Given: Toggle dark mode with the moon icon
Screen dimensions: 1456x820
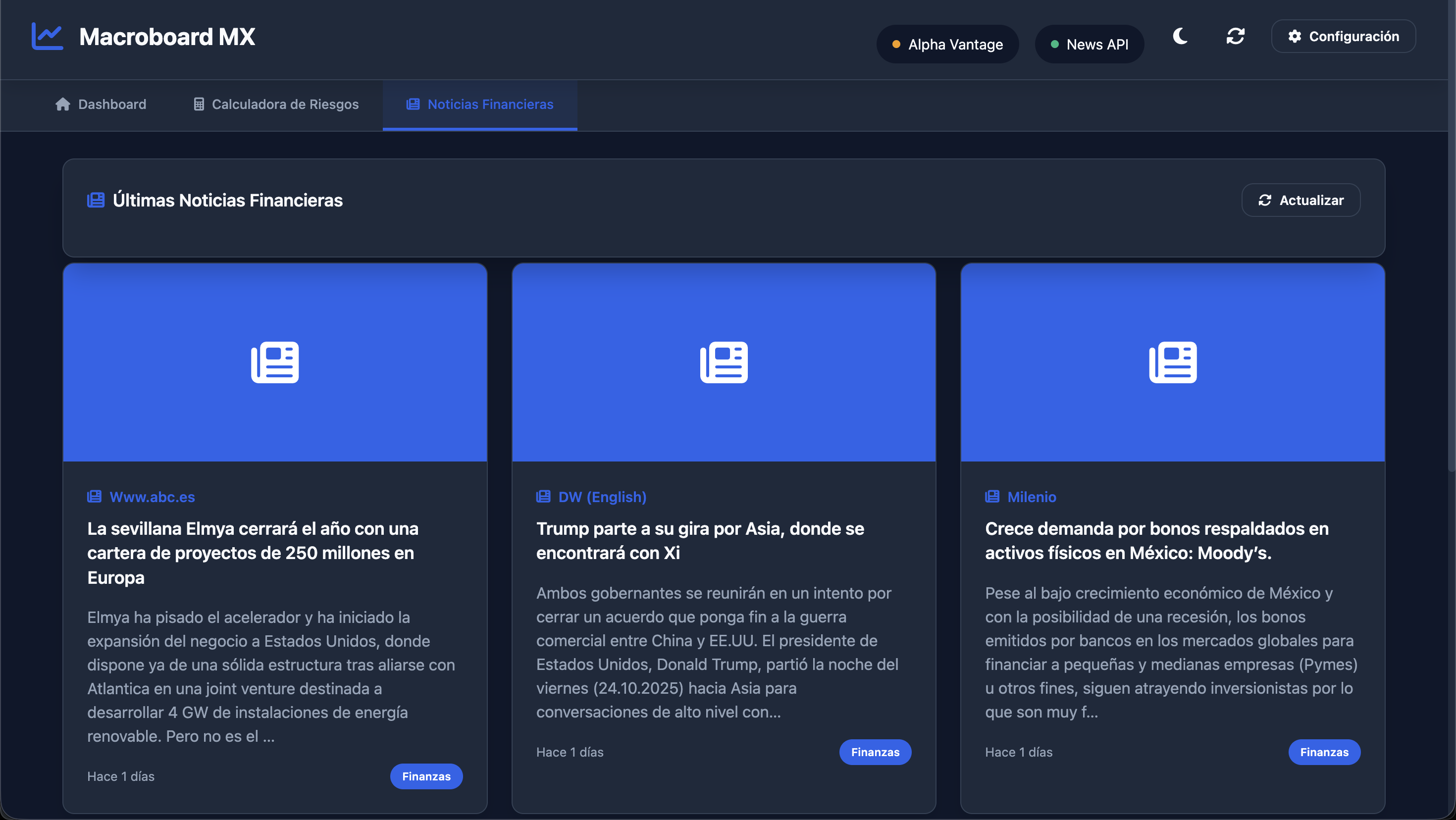Looking at the screenshot, I should [1180, 36].
